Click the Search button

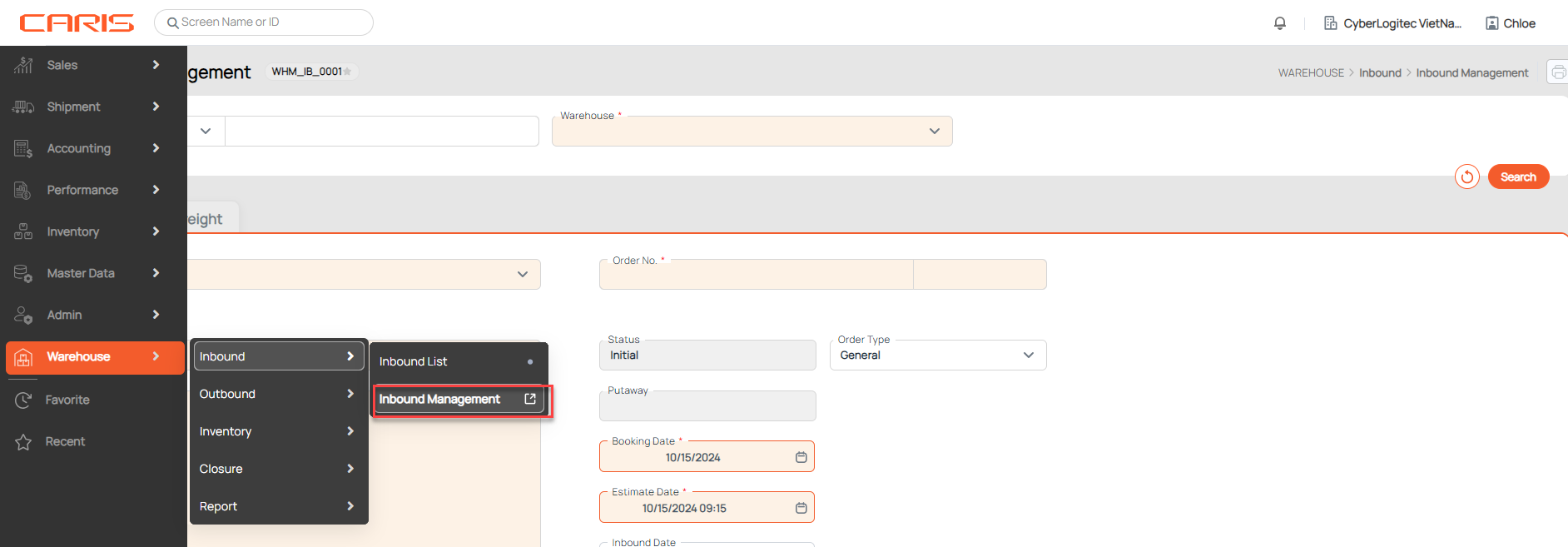coord(1517,177)
